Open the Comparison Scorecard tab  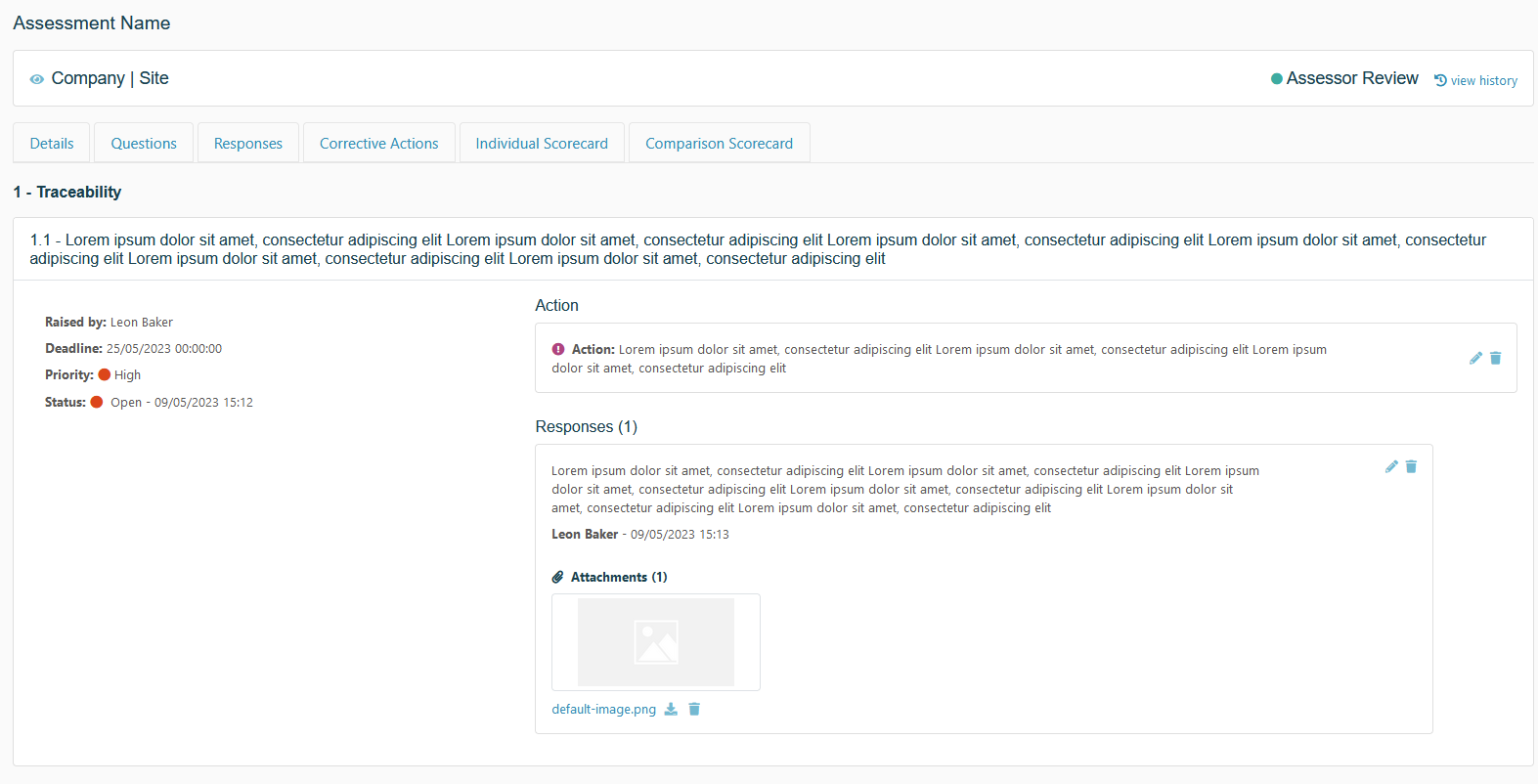719,144
